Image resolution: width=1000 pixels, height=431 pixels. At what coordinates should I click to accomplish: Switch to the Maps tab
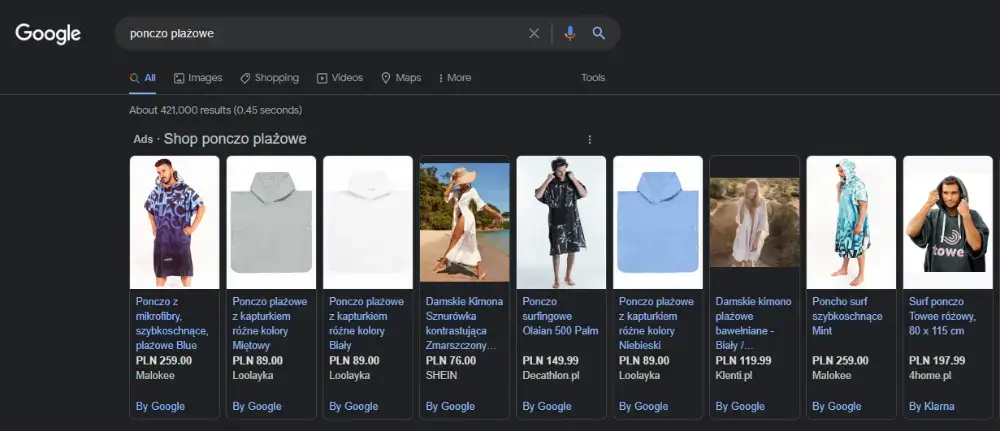click(401, 78)
